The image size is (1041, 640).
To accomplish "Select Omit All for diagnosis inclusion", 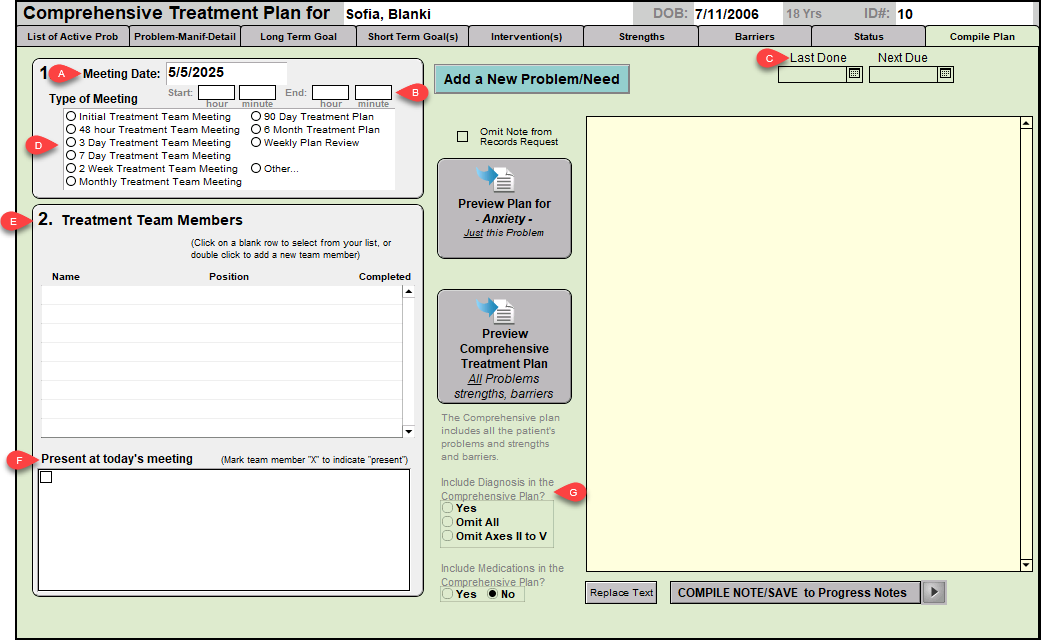I will coord(448,522).
